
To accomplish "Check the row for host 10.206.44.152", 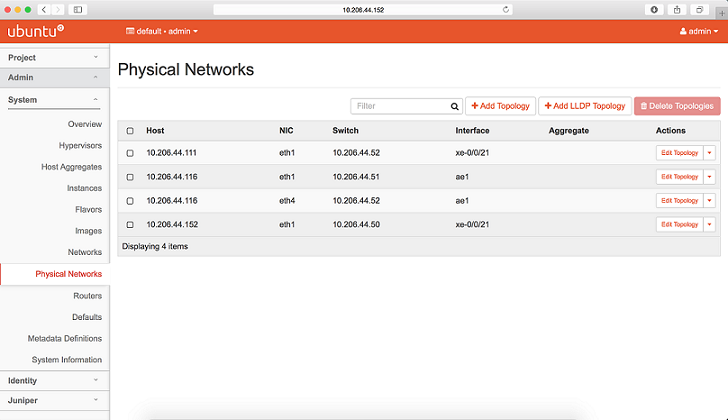I will point(130,225).
